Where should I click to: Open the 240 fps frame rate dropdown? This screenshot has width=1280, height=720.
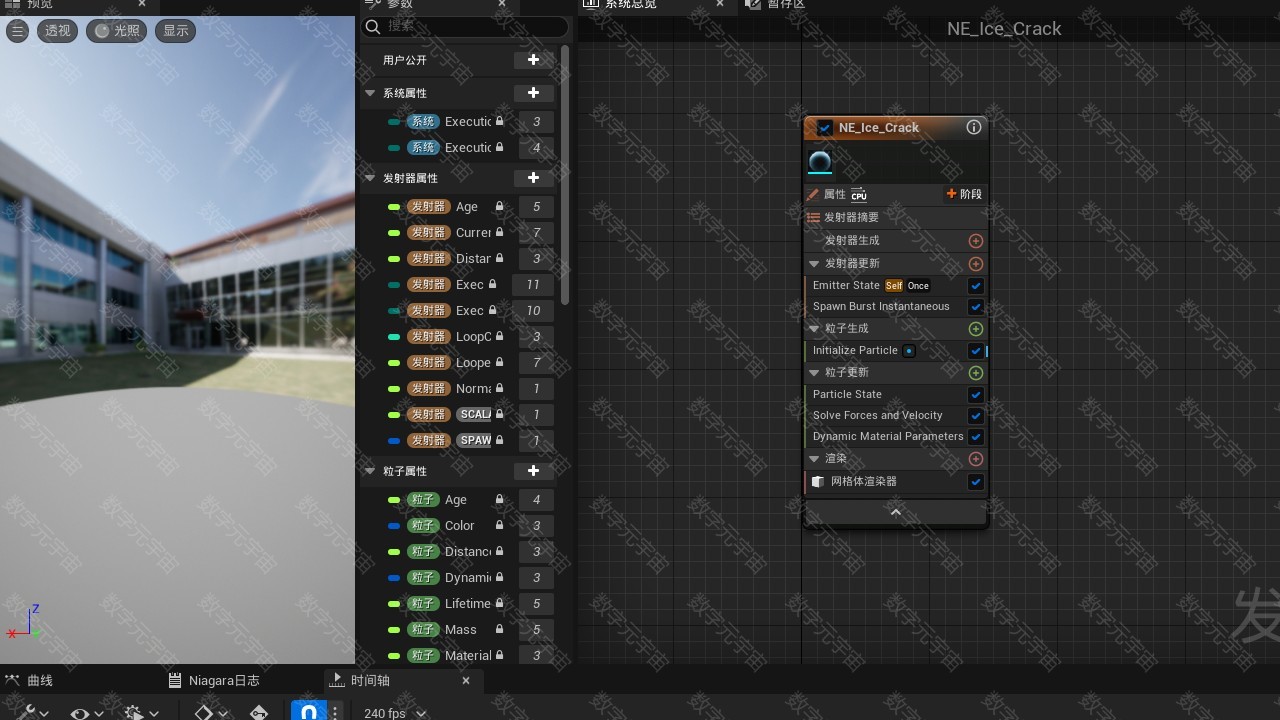[395, 712]
